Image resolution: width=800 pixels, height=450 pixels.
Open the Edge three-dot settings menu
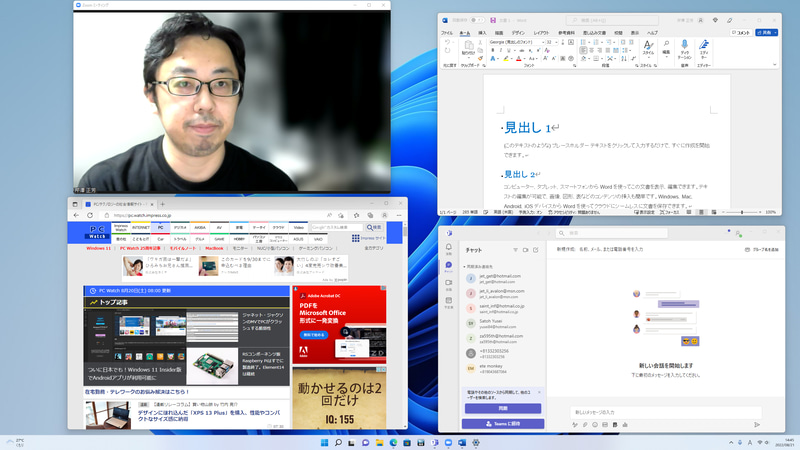(399, 215)
